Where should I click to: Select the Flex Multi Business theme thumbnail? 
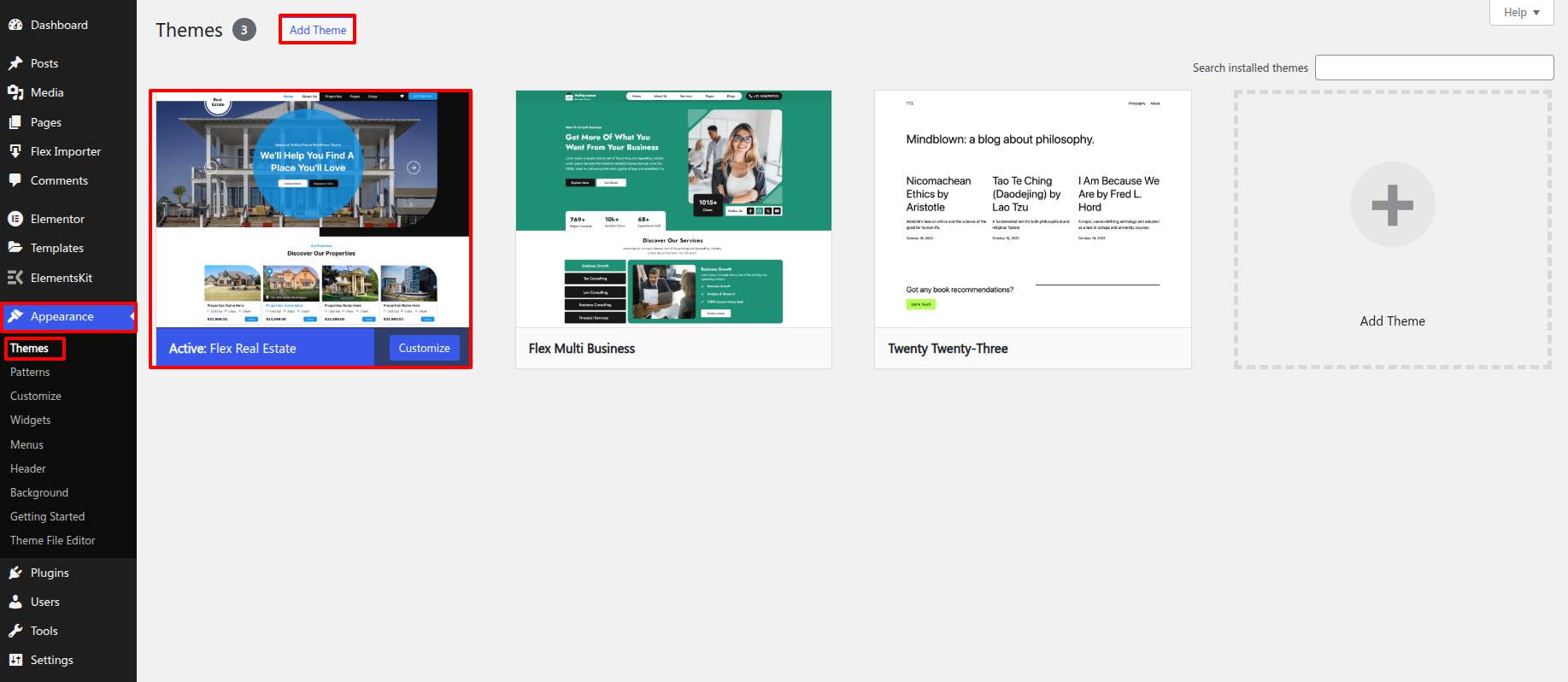(x=673, y=209)
